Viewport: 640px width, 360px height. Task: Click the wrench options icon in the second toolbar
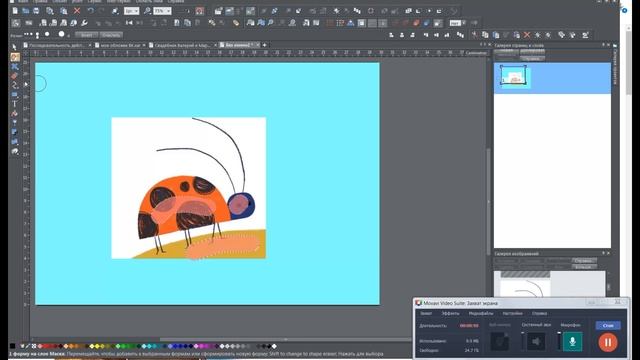coord(84,23)
